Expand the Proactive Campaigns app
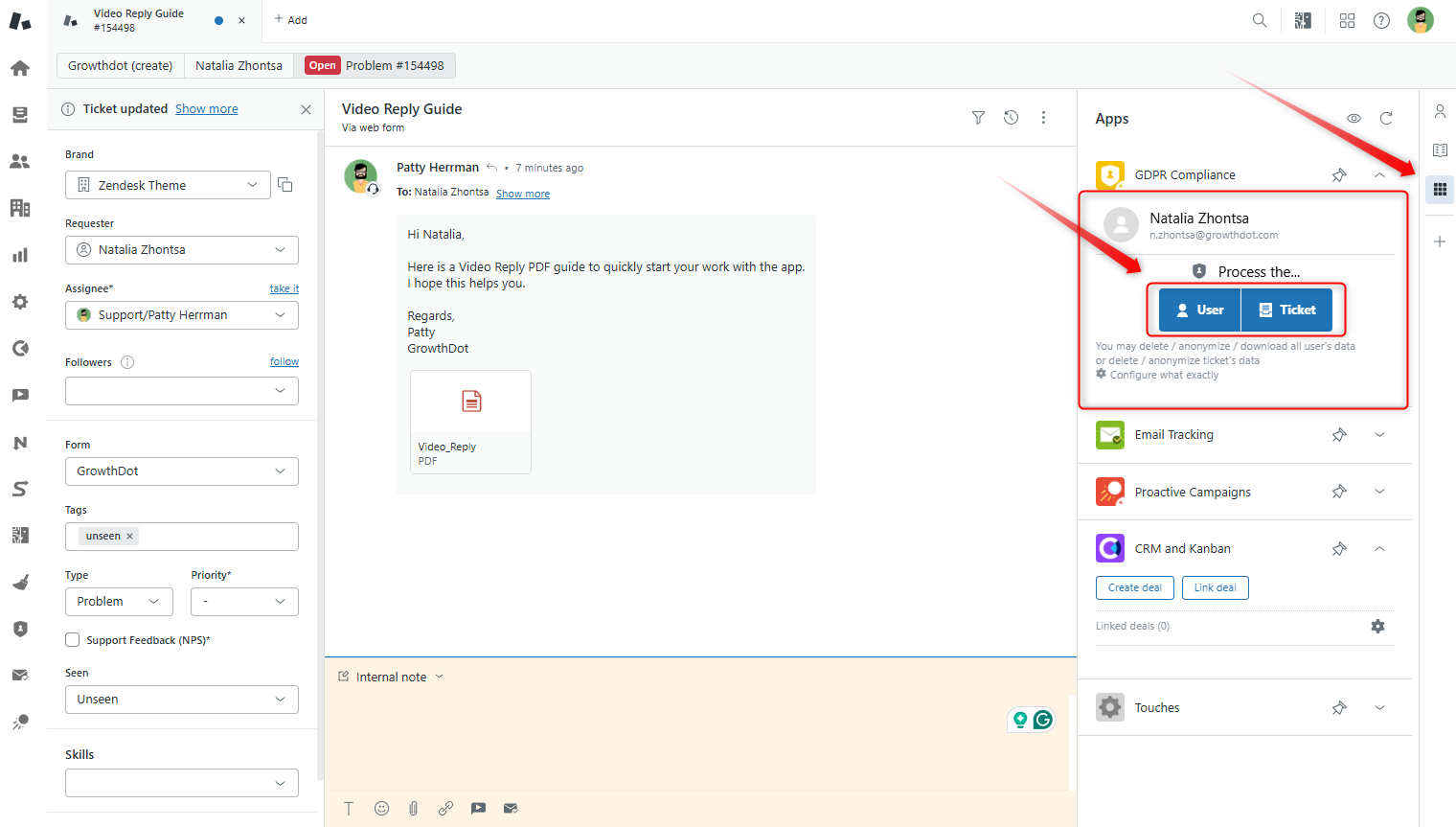The height and width of the screenshot is (827, 1456). click(x=1379, y=492)
